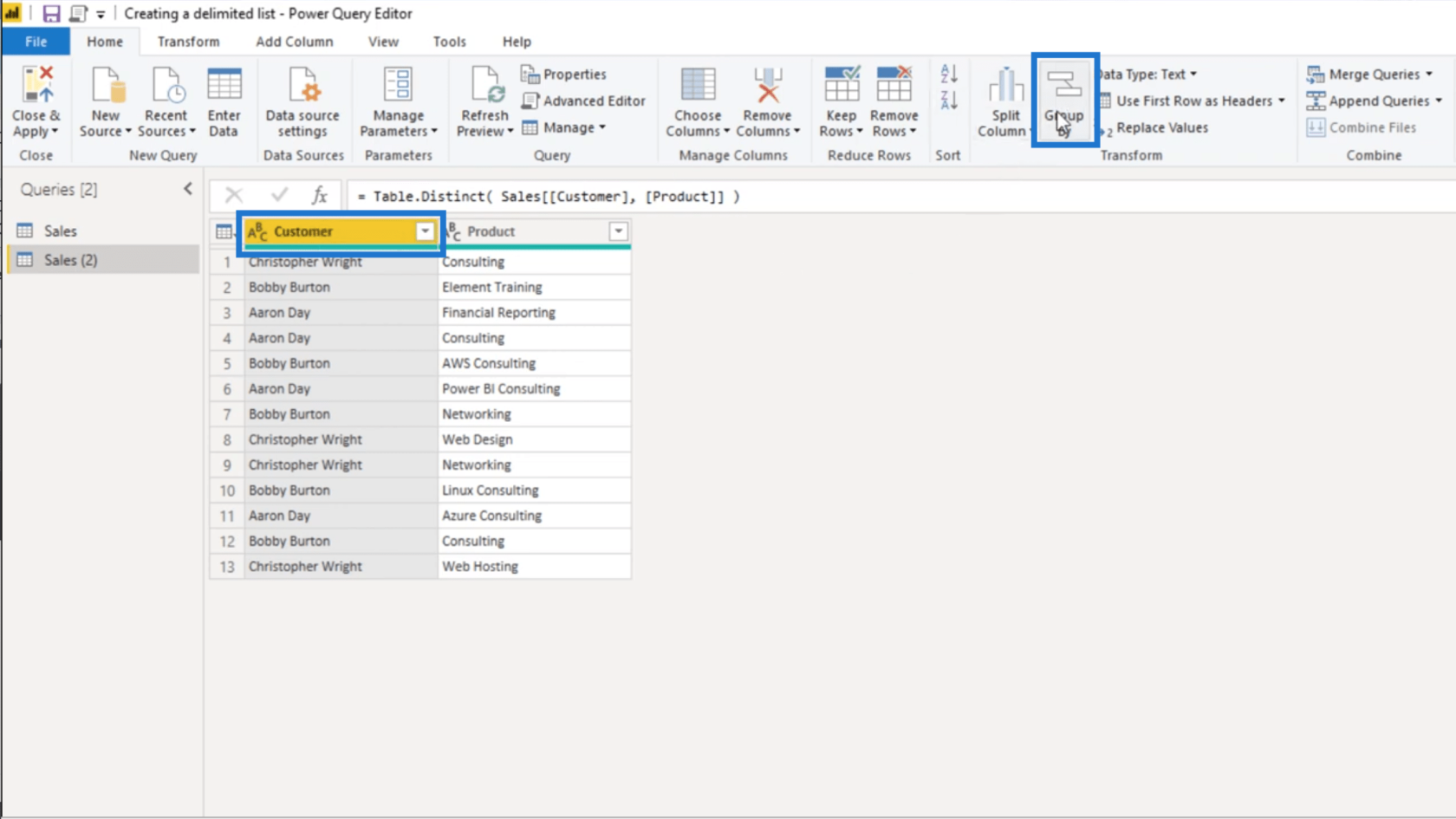This screenshot has width=1456, height=819.
Task: Click Combine Files
Action: 1362,128
